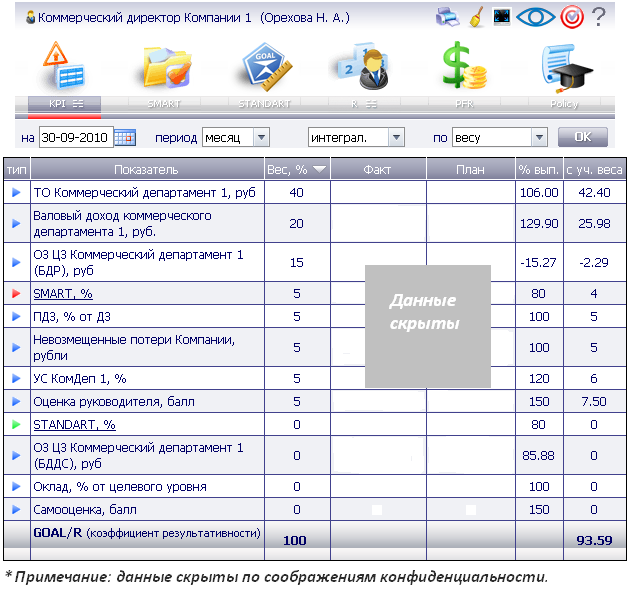
Task: Switch to the R tab
Action: click(x=364, y=104)
